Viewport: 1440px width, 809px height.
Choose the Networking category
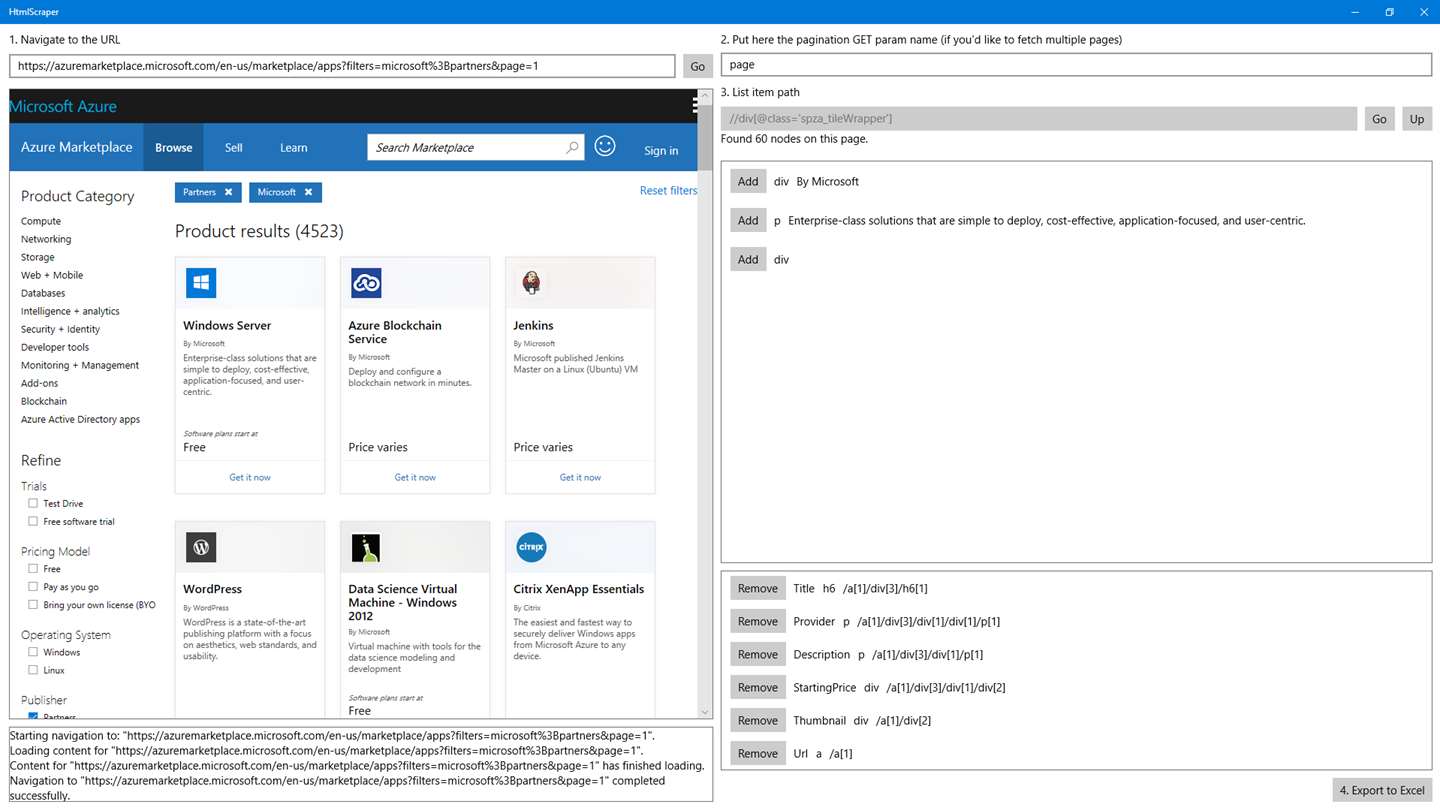click(x=46, y=239)
